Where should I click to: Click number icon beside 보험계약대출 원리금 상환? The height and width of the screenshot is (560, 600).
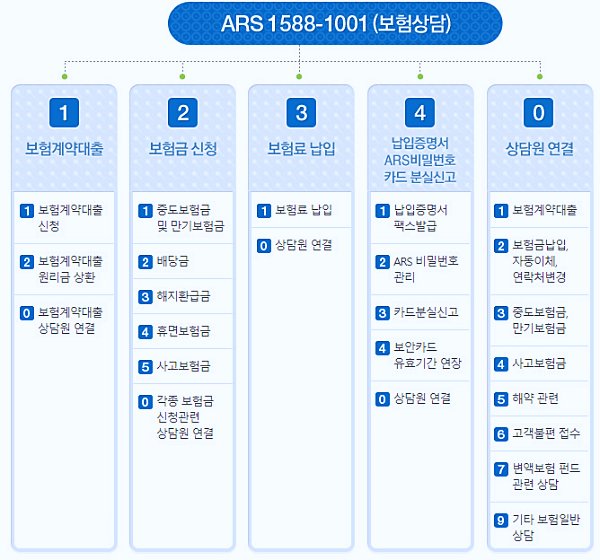pyautogui.click(x=27, y=262)
